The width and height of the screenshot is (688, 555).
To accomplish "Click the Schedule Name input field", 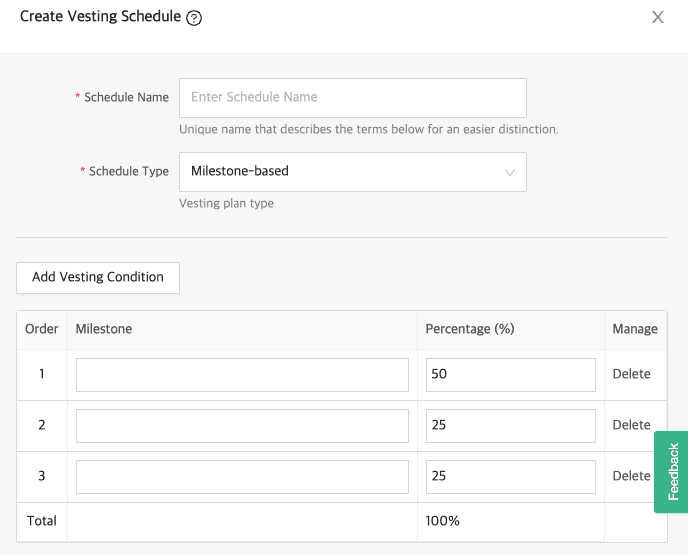I will (x=352, y=98).
